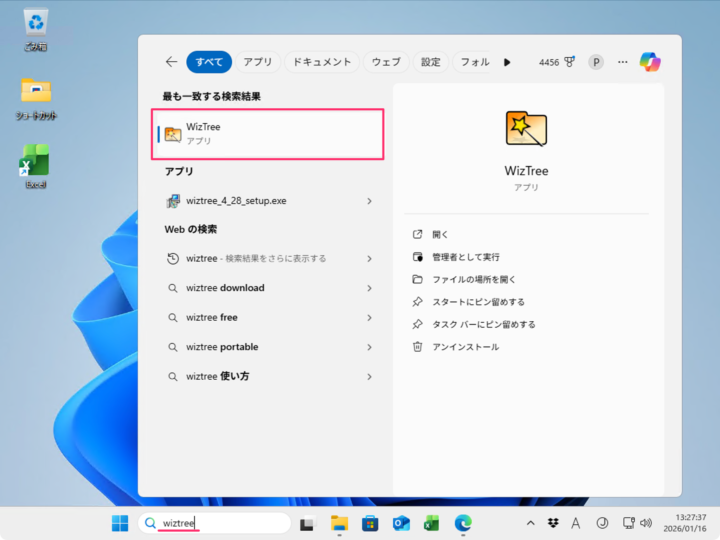720x540 pixels.
Task: Select the ドキュメント filter tab
Action: [x=320, y=62]
